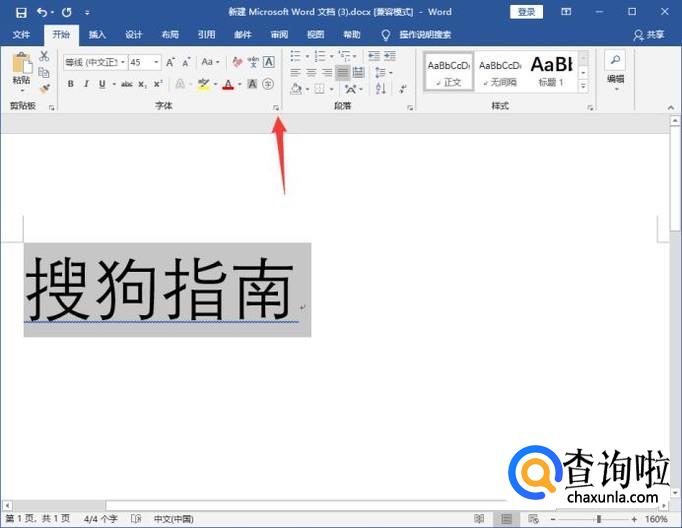Sort the selected text
The height and width of the screenshot is (528, 682).
click(x=381, y=89)
